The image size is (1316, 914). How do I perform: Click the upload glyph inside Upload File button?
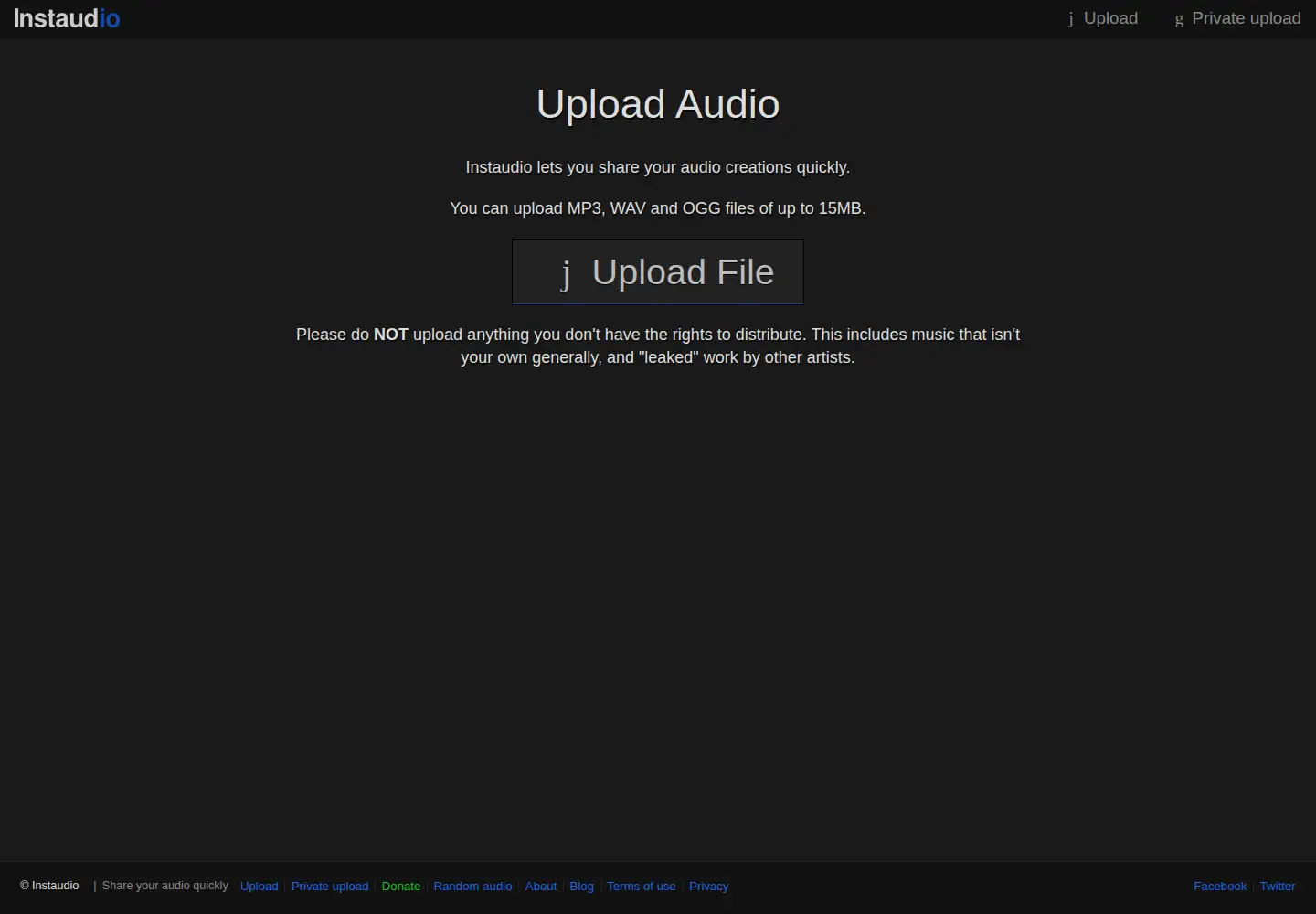pyautogui.click(x=566, y=273)
